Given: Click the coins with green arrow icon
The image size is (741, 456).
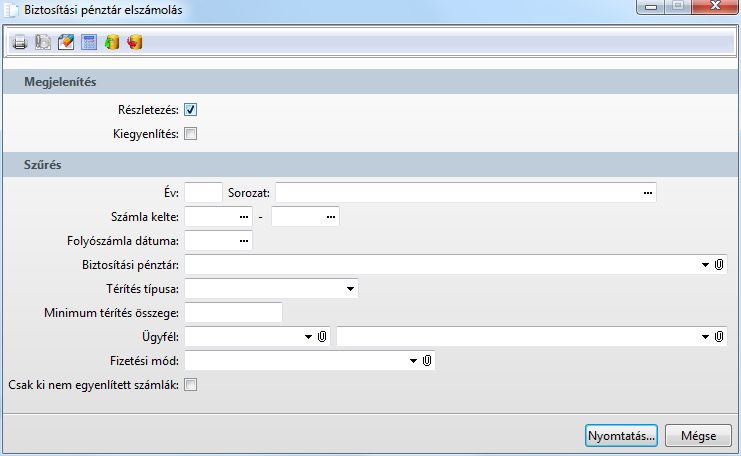Looking at the screenshot, I should click(x=112, y=43).
